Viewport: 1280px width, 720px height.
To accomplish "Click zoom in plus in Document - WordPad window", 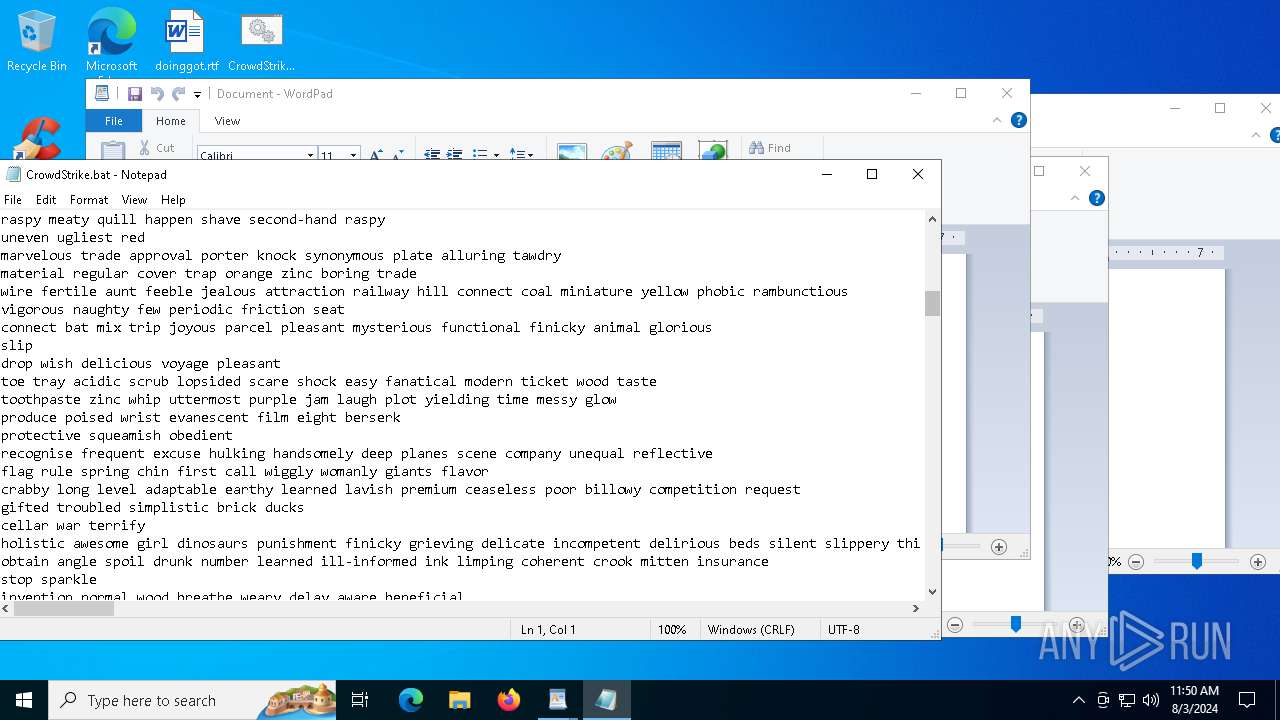I will (998, 547).
